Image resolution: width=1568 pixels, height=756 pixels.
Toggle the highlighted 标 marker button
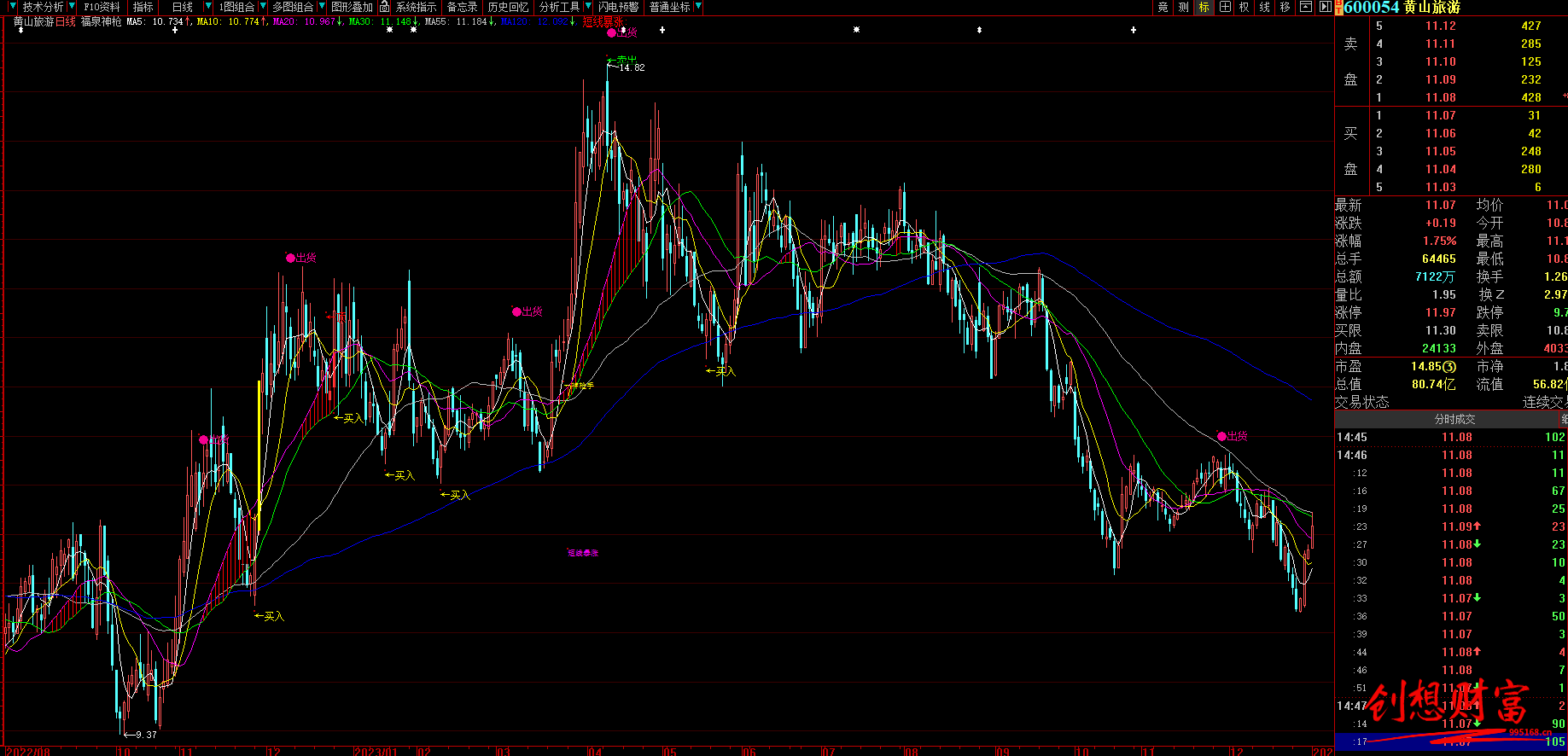tap(1204, 7)
